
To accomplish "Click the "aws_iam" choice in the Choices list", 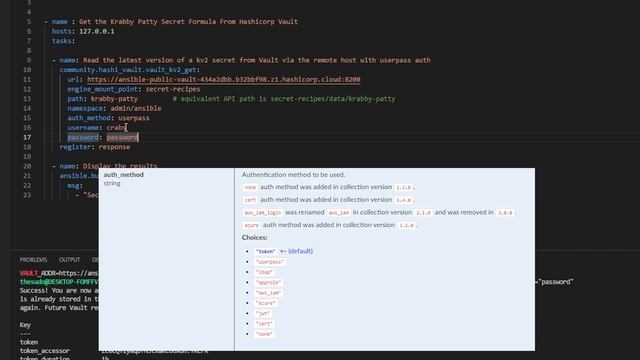I will [268, 293].
